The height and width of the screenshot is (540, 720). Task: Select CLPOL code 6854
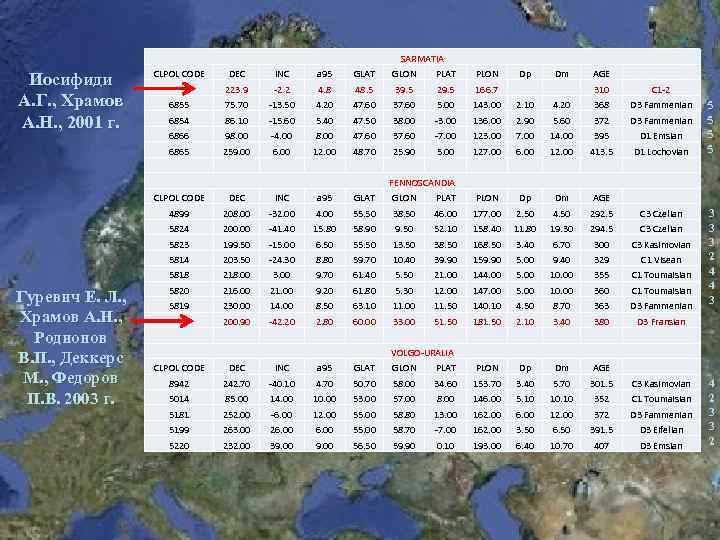point(179,121)
